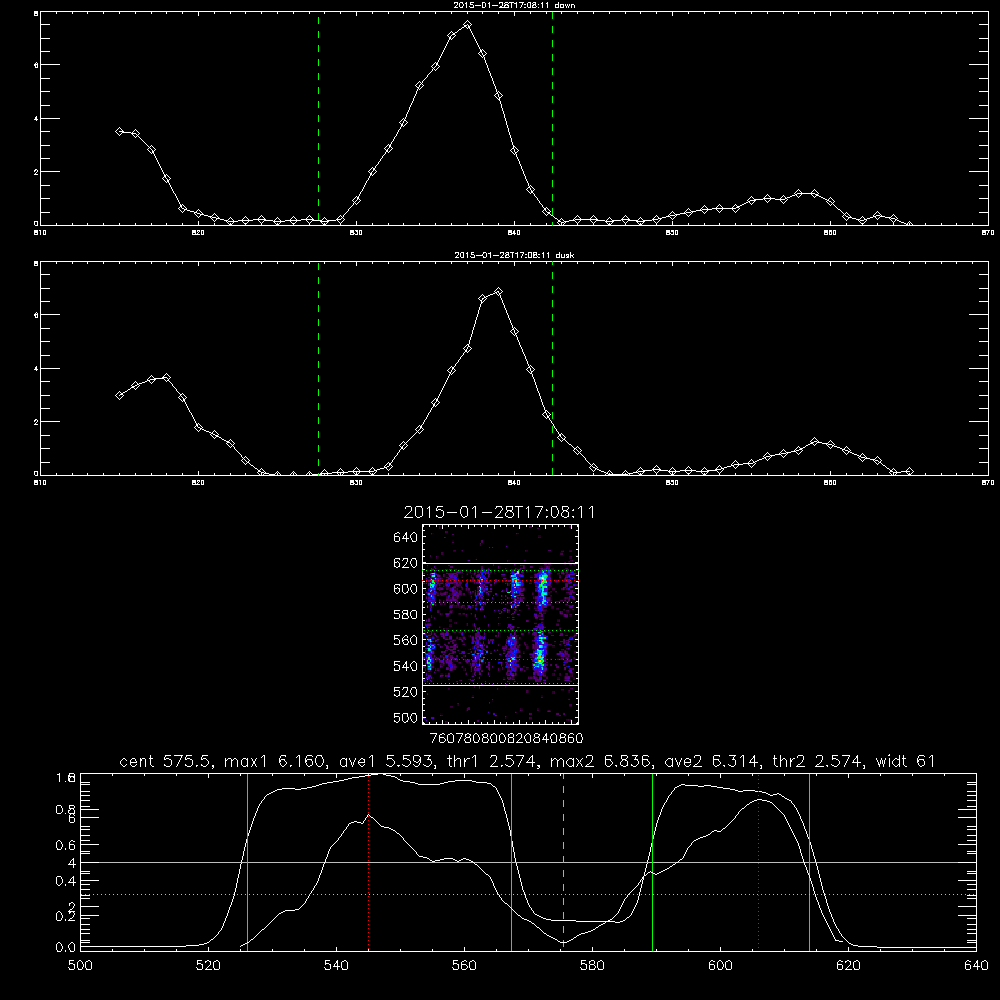This screenshot has width=1000, height=1000.
Task: Click the first diamond data point in dawn plot
Action: click(x=119, y=131)
